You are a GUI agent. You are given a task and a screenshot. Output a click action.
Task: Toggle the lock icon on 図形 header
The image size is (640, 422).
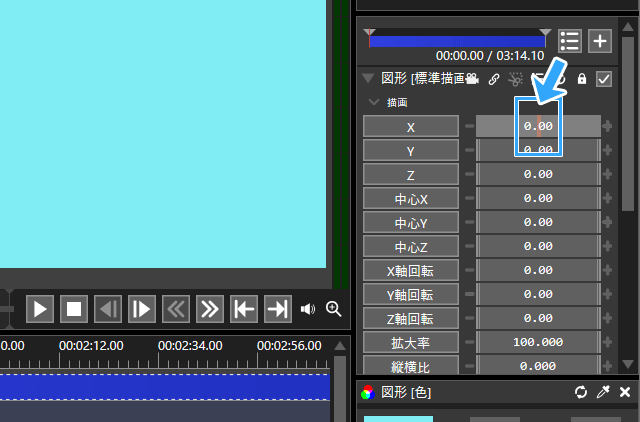[582, 80]
